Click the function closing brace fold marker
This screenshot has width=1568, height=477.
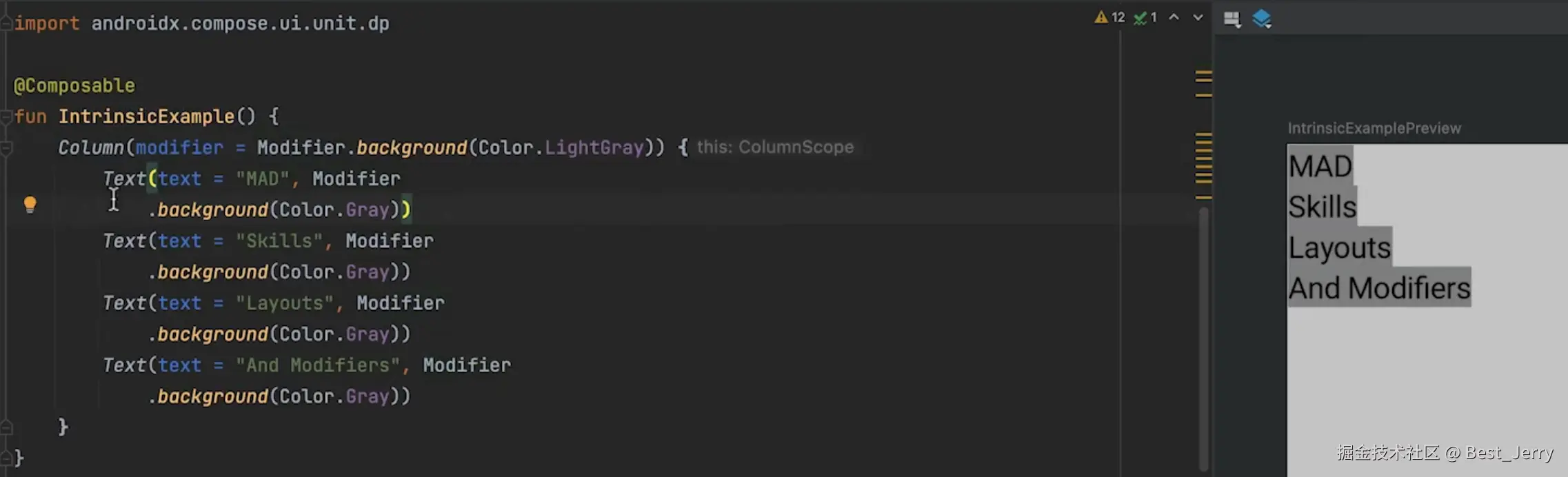tap(6, 458)
